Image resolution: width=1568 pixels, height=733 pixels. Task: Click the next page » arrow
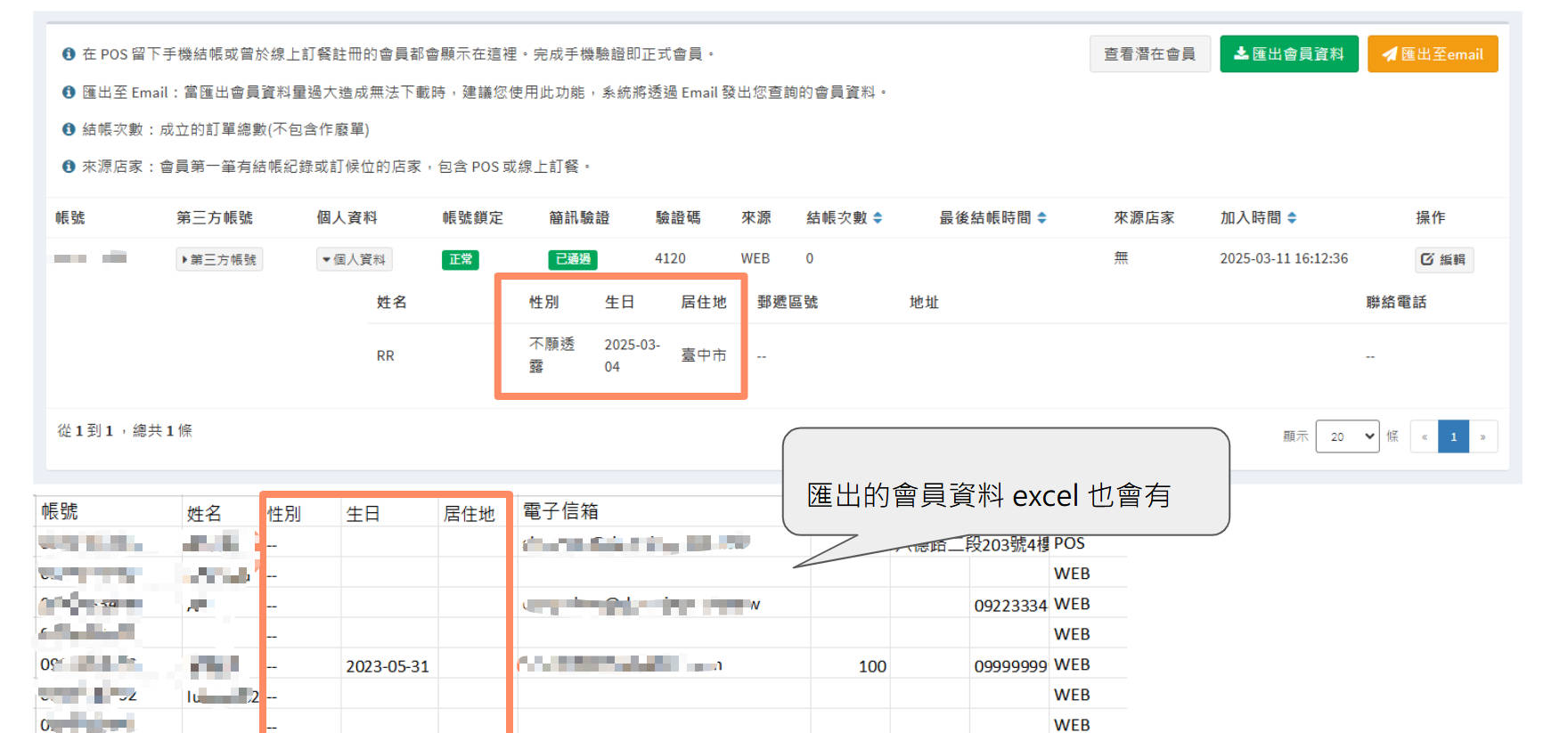pos(1482,436)
